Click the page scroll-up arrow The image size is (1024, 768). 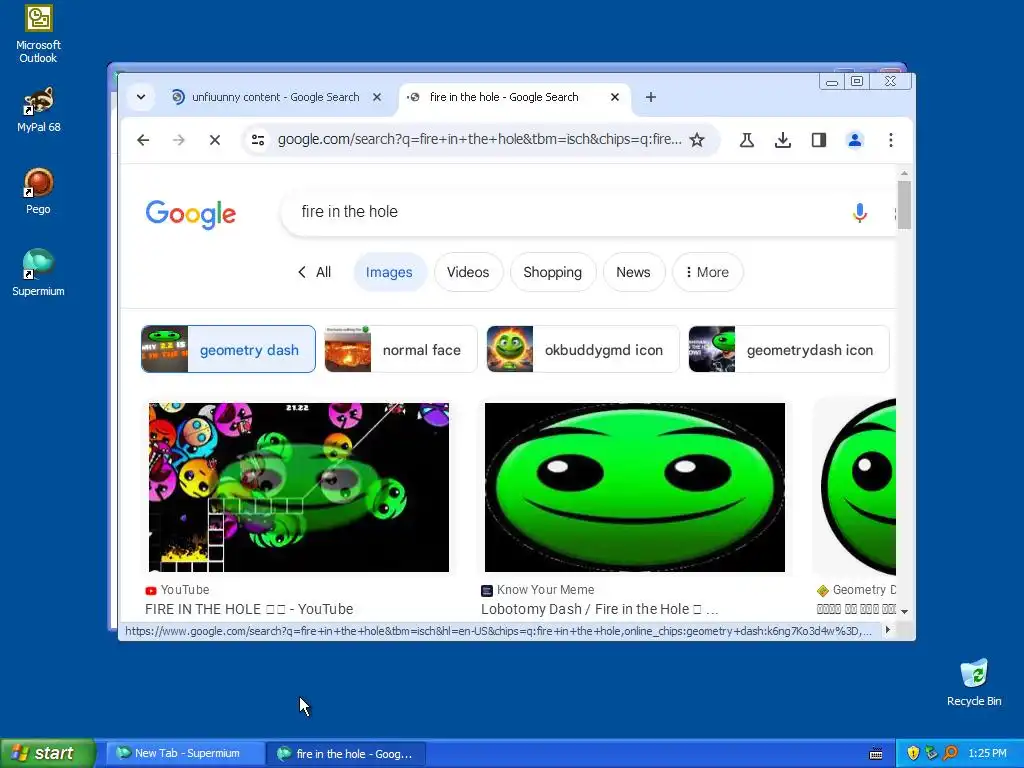click(x=904, y=174)
